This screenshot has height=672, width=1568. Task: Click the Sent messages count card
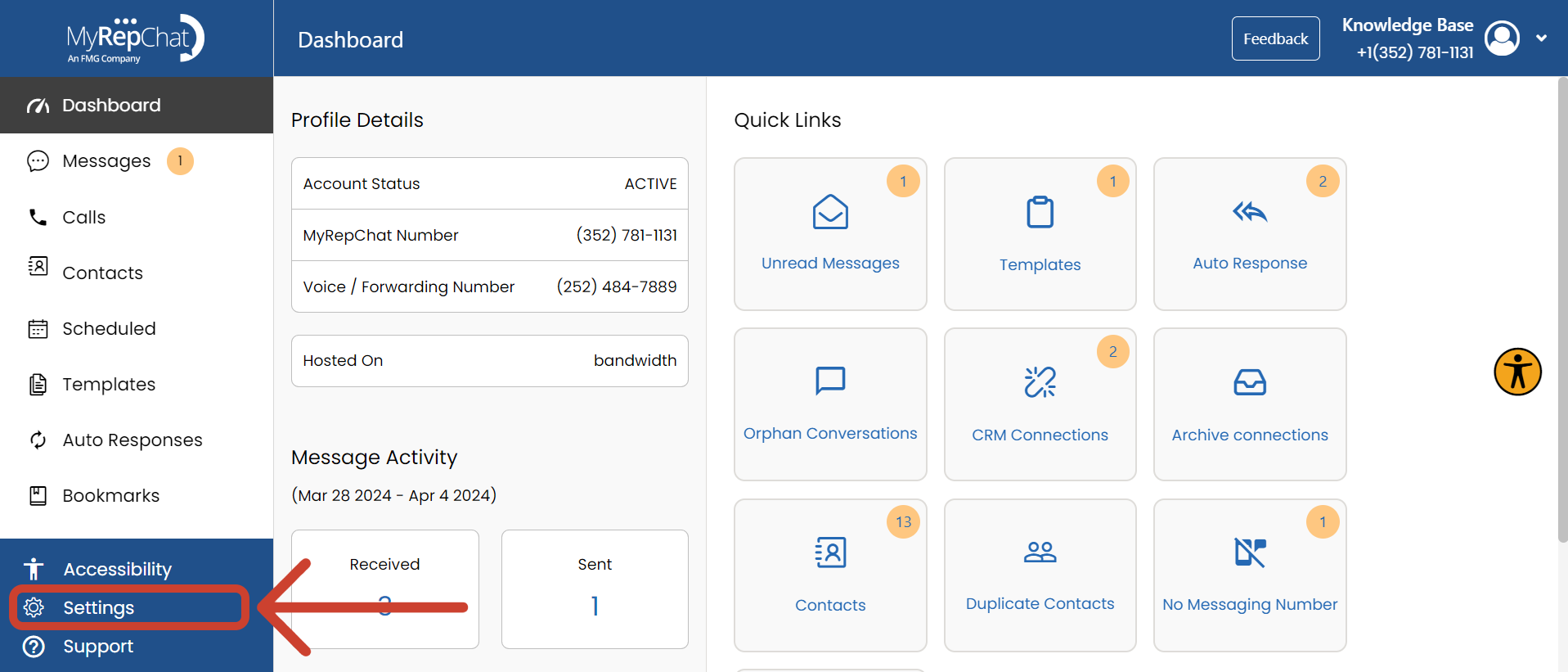point(595,589)
